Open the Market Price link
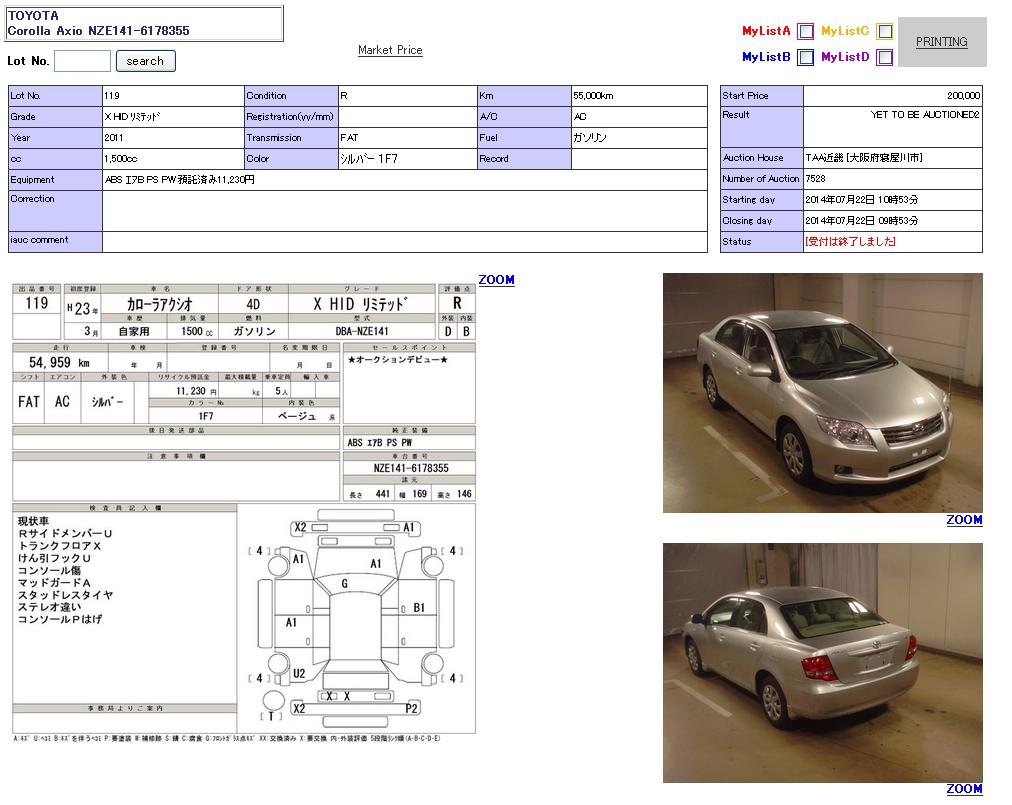Image resolution: width=1012 pixels, height=805 pixels. click(x=390, y=50)
